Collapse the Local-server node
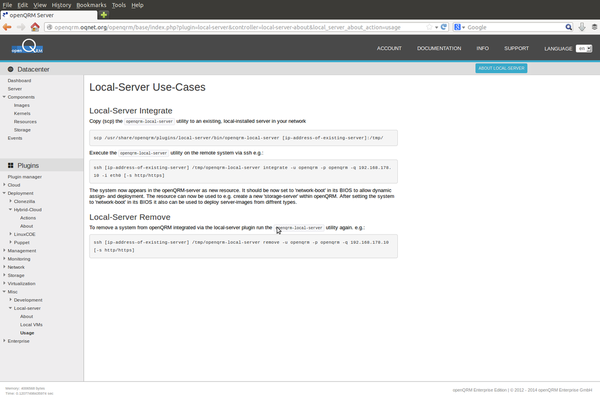This screenshot has height=397, width=600. (10, 308)
